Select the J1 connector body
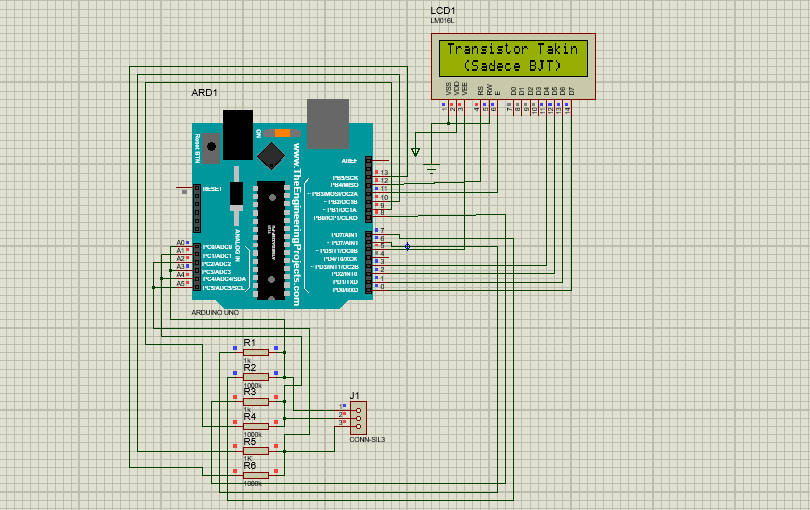 [359, 418]
